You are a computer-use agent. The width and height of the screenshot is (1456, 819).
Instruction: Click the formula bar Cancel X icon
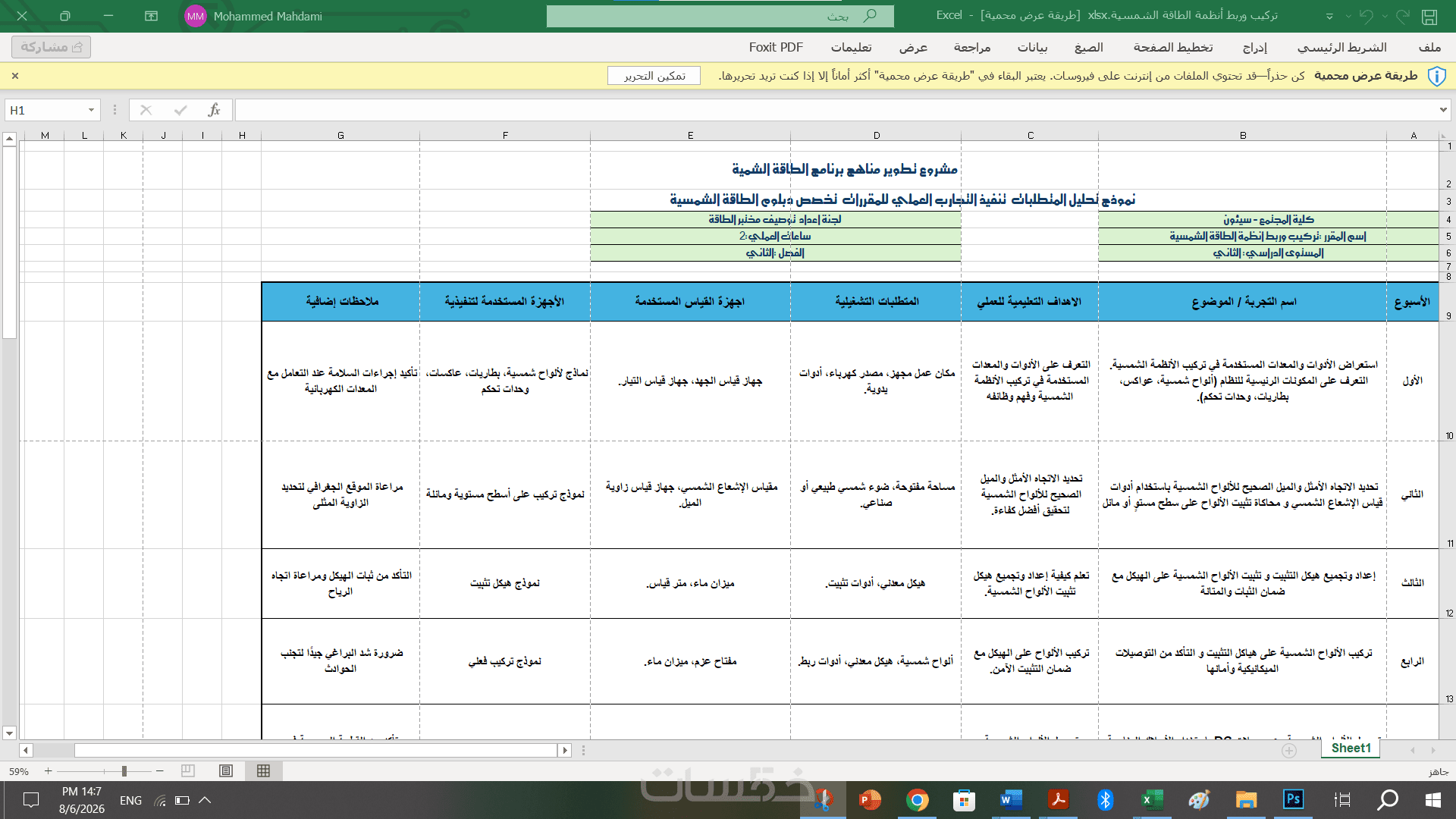tap(146, 110)
